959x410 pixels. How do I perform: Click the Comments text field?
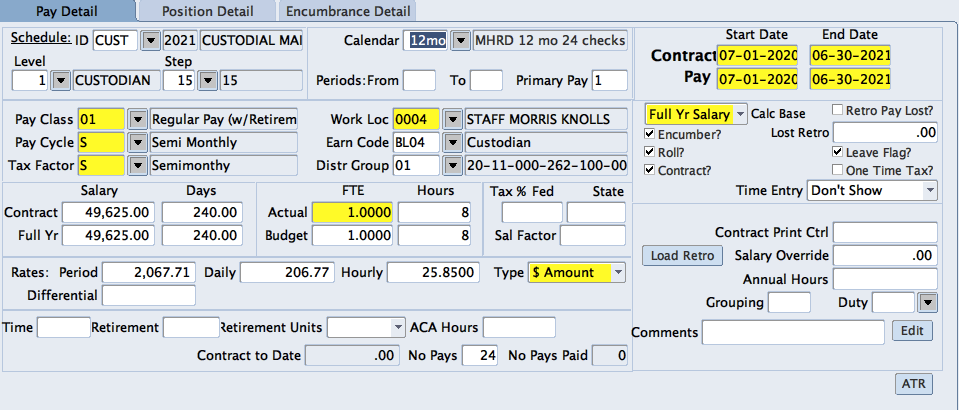tap(793, 331)
